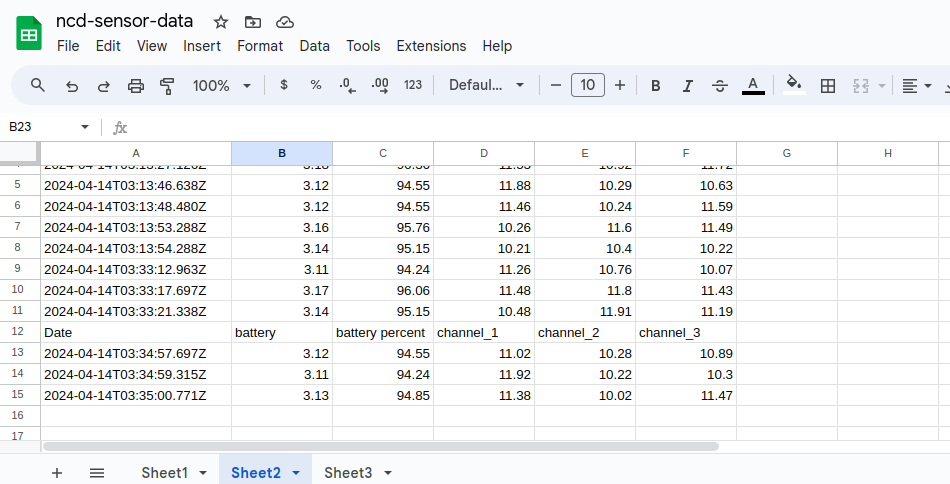Click the font size field showing 10
Viewport: 950px width, 484px height.
point(588,85)
